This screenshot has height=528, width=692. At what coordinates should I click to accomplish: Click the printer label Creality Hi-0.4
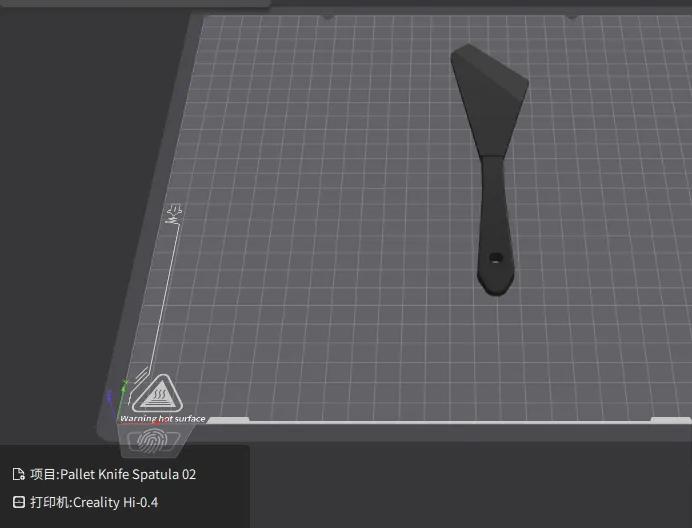coord(116,502)
